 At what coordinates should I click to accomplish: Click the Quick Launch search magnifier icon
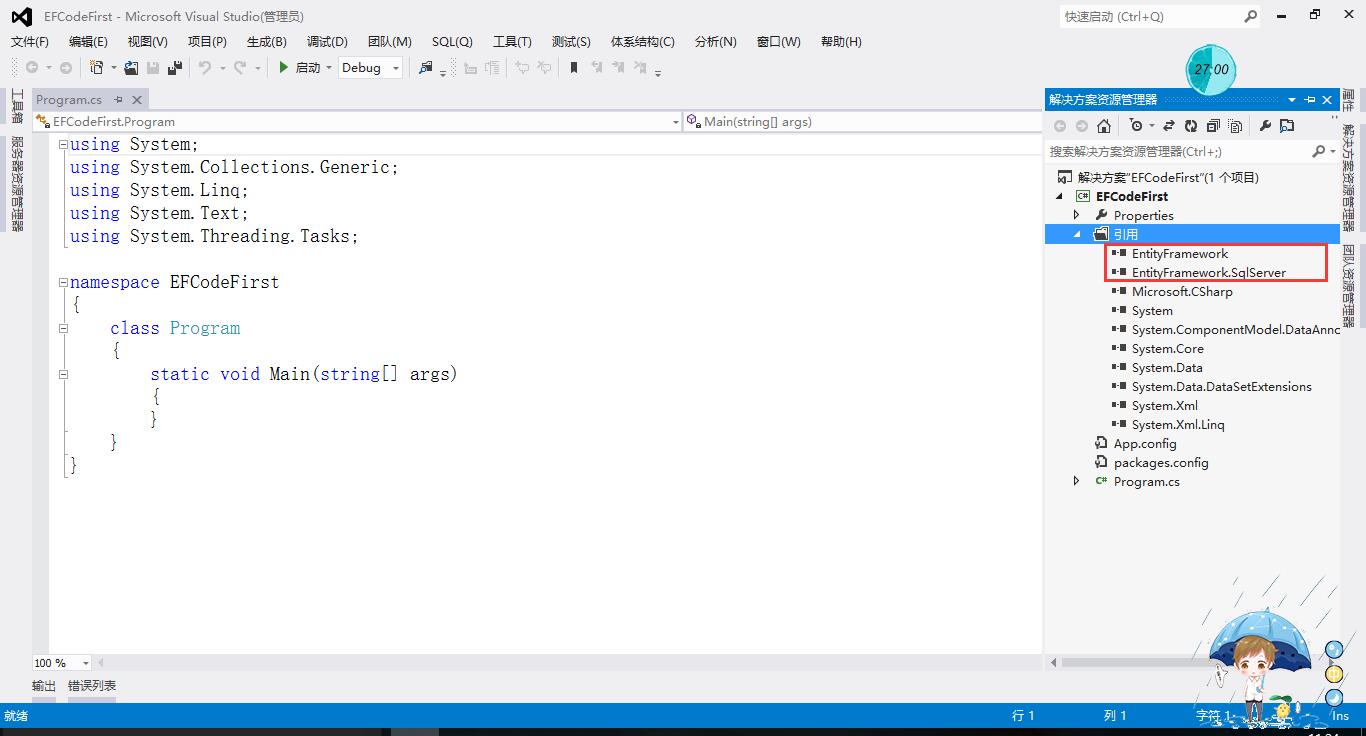pos(1251,16)
